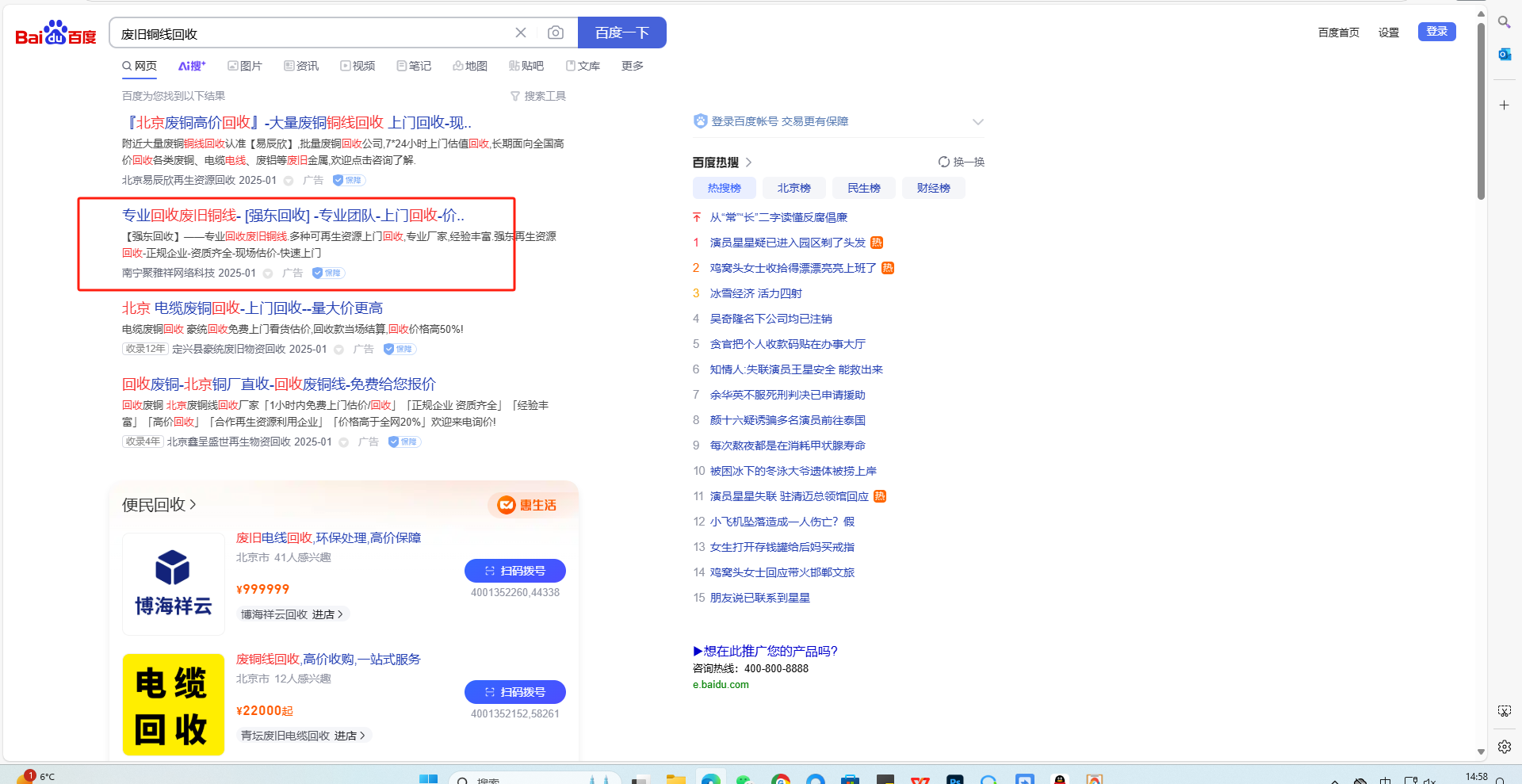Click the page vertical scrollbar
This screenshot has height=784, width=1522.
click(1481, 111)
